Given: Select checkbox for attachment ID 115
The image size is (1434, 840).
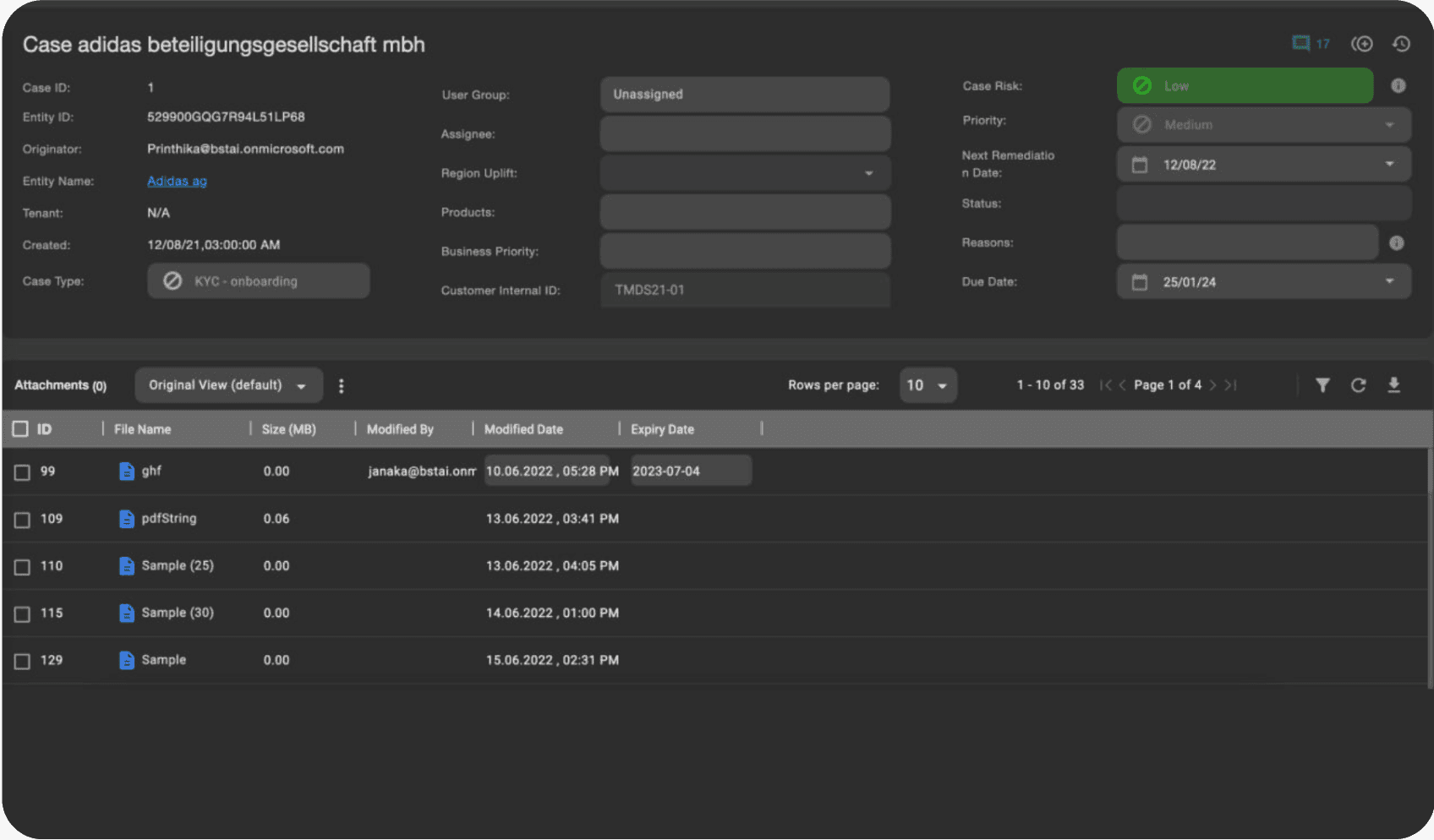Looking at the screenshot, I should click(22, 614).
